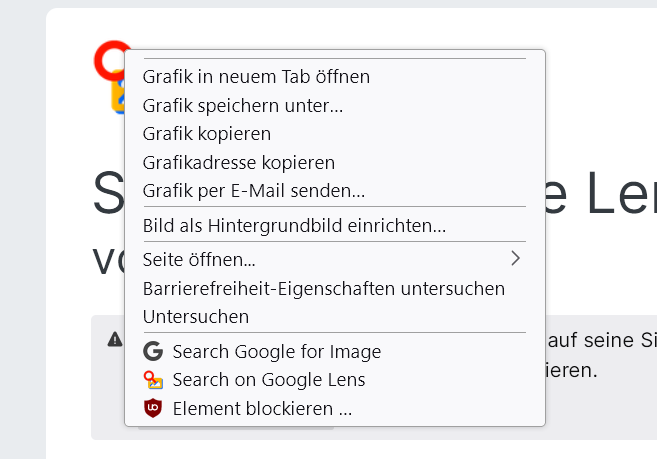Screen dimensions: 657x459
Task: Pick Grafik kopieren from the menu
Action: pos(207,133)
